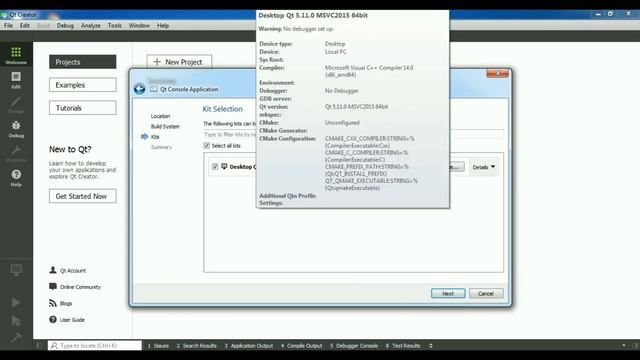This screenshot has width=640, height=360.
Task: Toggle sidebar button left of locator
Action: (x=39, y=346)
